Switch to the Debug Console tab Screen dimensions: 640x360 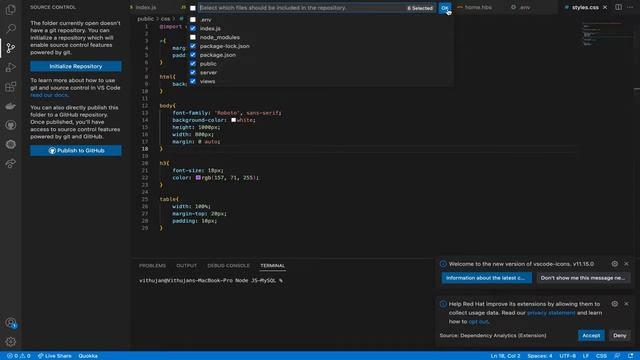click(228, 266)
